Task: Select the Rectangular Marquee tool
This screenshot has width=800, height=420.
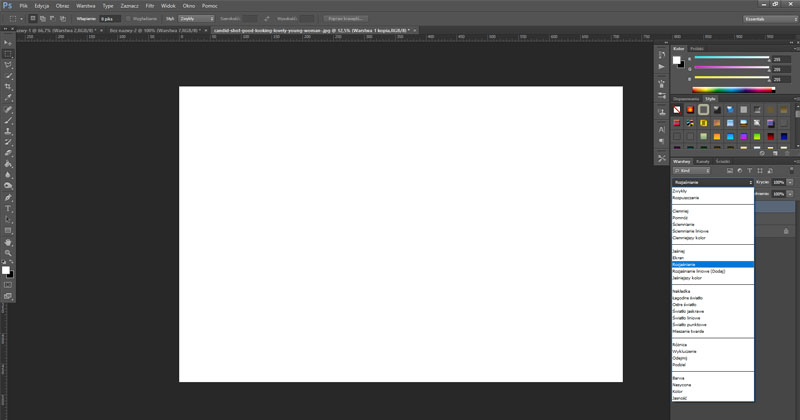Action: pos(8,54)
